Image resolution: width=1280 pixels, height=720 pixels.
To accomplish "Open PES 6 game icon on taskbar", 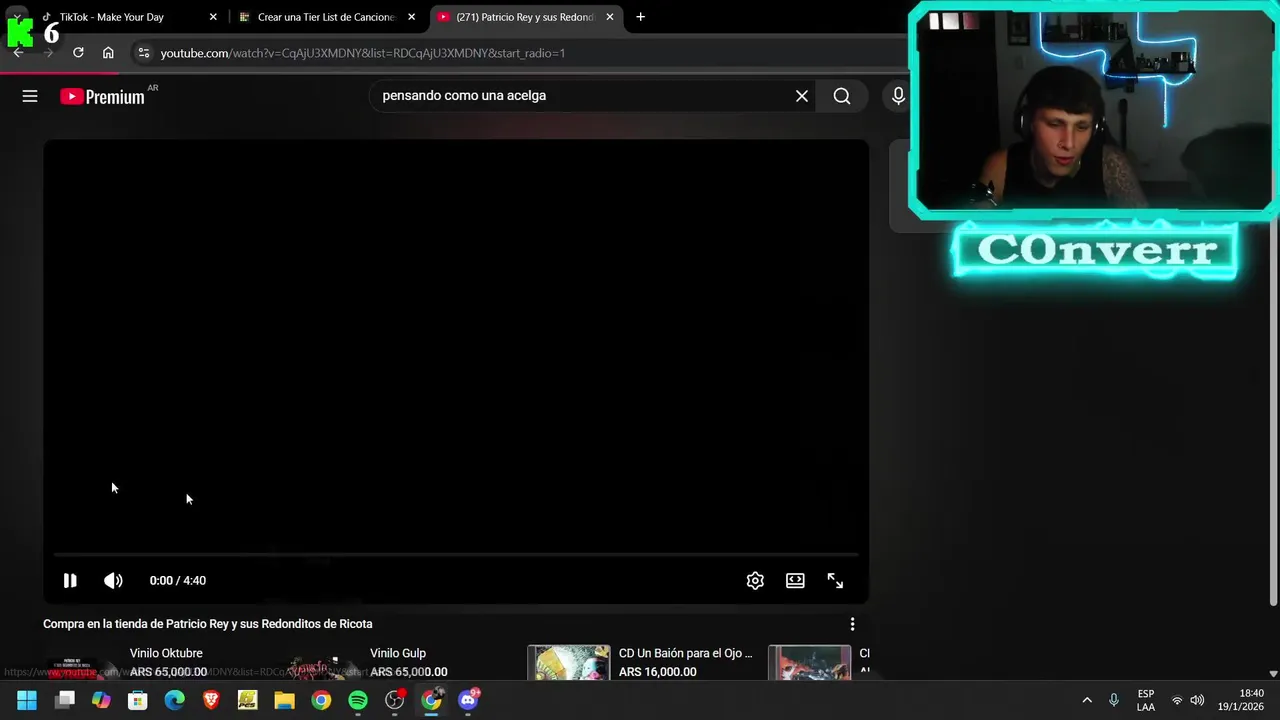I will [x=247, y=700].
